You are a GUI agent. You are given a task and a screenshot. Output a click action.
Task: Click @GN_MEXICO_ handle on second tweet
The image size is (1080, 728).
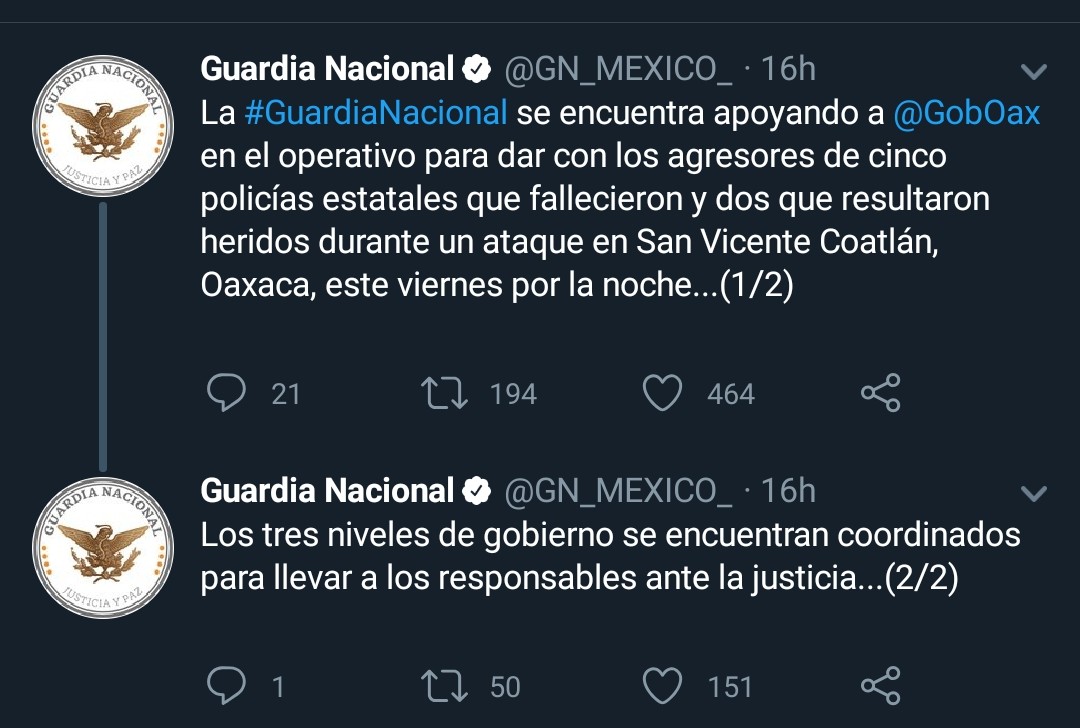point(619,492)
